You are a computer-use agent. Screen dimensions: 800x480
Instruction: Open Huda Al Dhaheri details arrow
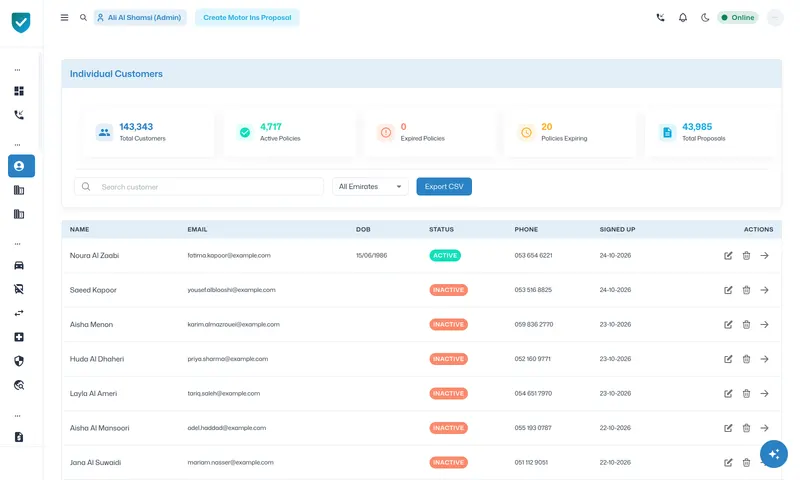[764, 359]
